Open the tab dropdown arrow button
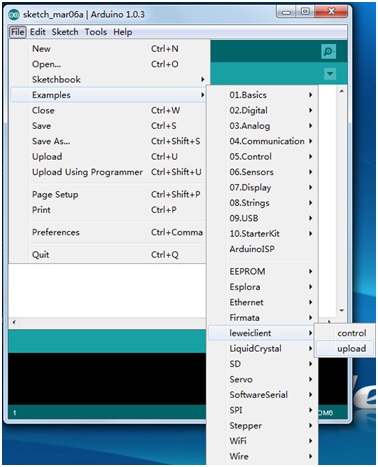 pyautogui.click(x=330, y=74)
